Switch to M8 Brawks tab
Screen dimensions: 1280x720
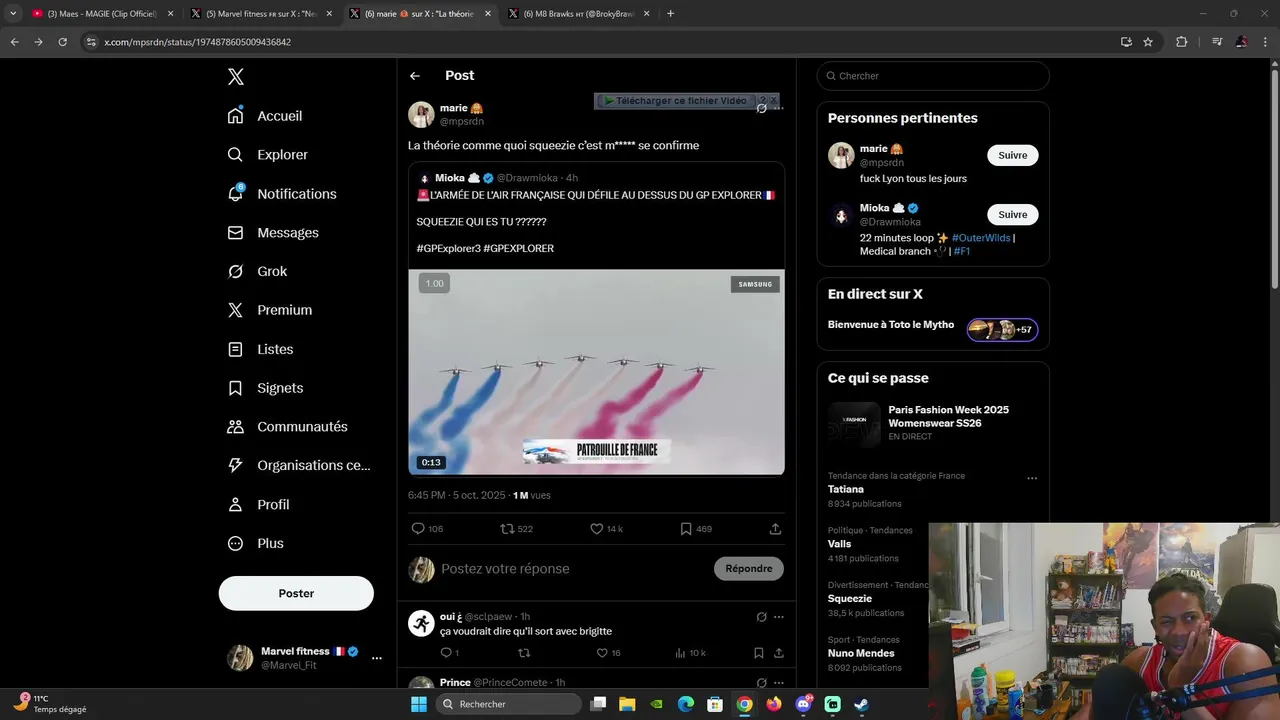click(x=579, y=14)
